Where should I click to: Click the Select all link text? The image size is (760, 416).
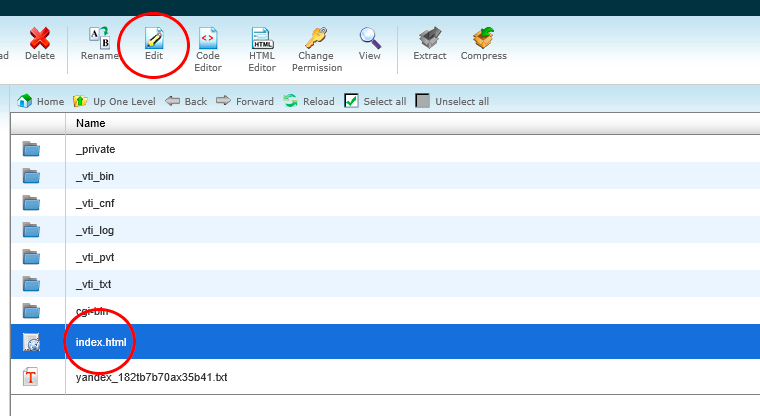(385, 101)
